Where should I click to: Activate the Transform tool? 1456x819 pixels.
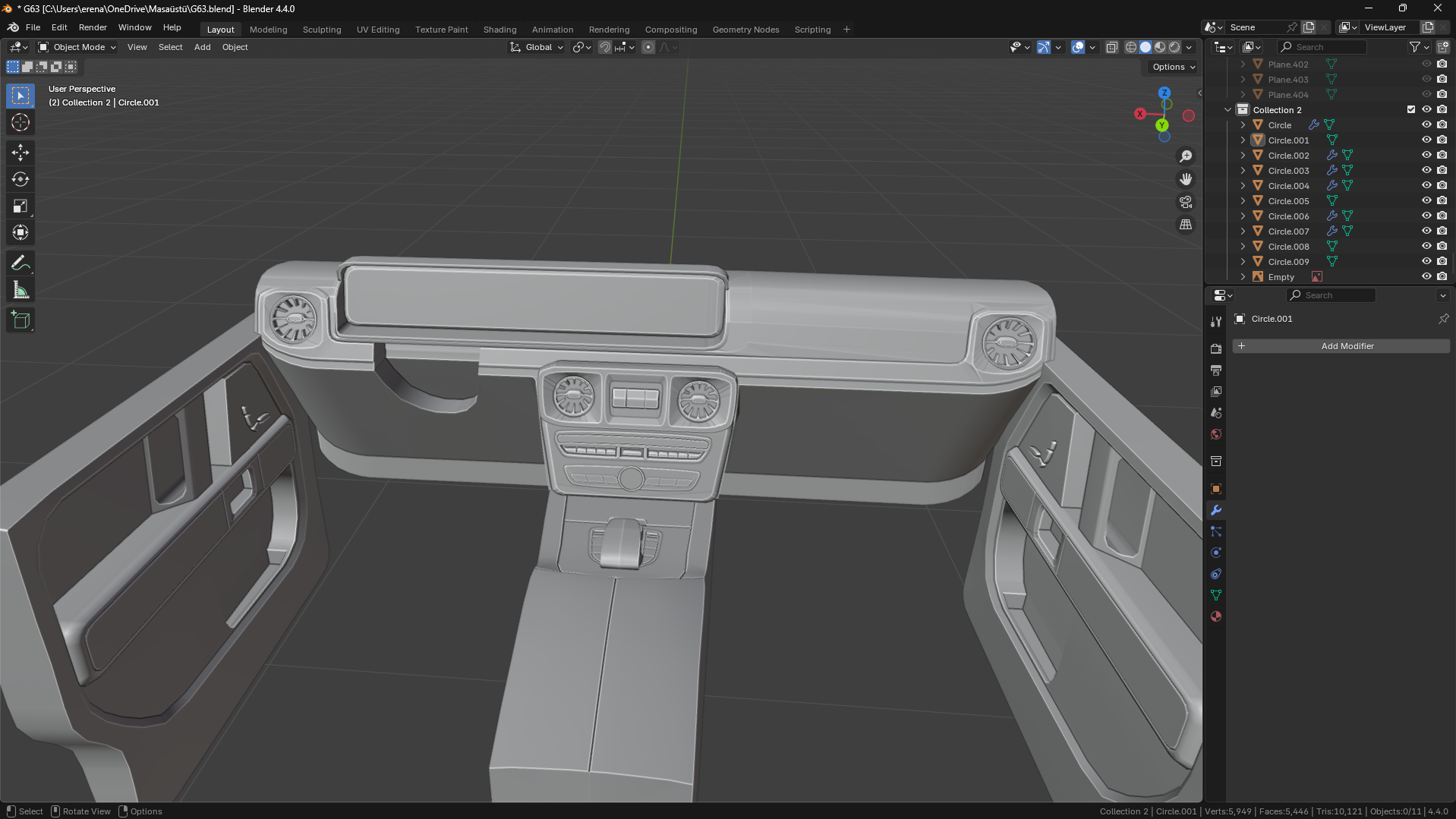[20, 232]
